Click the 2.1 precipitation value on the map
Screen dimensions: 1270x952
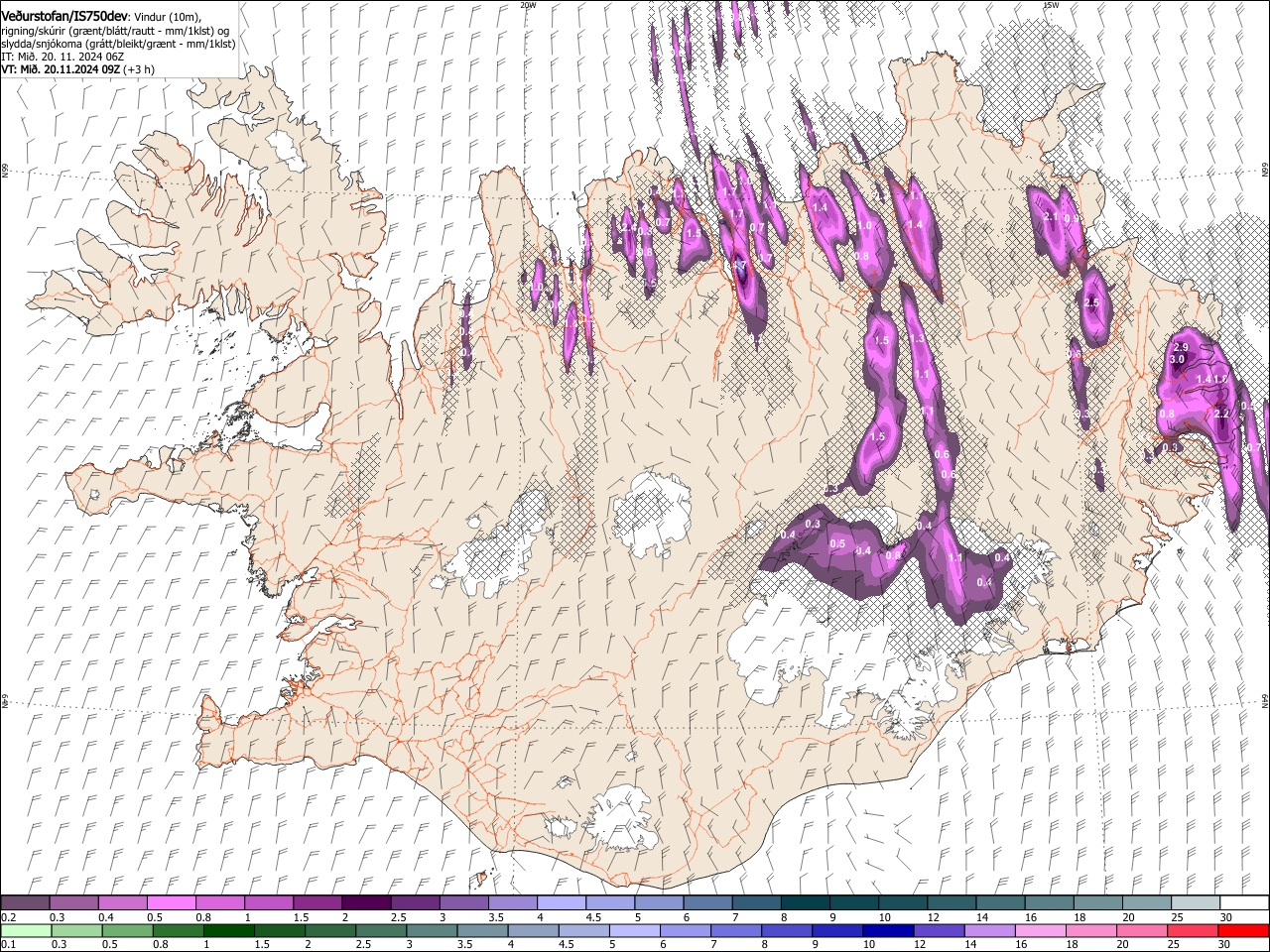pyautogui.click(x=1052, y=216)
